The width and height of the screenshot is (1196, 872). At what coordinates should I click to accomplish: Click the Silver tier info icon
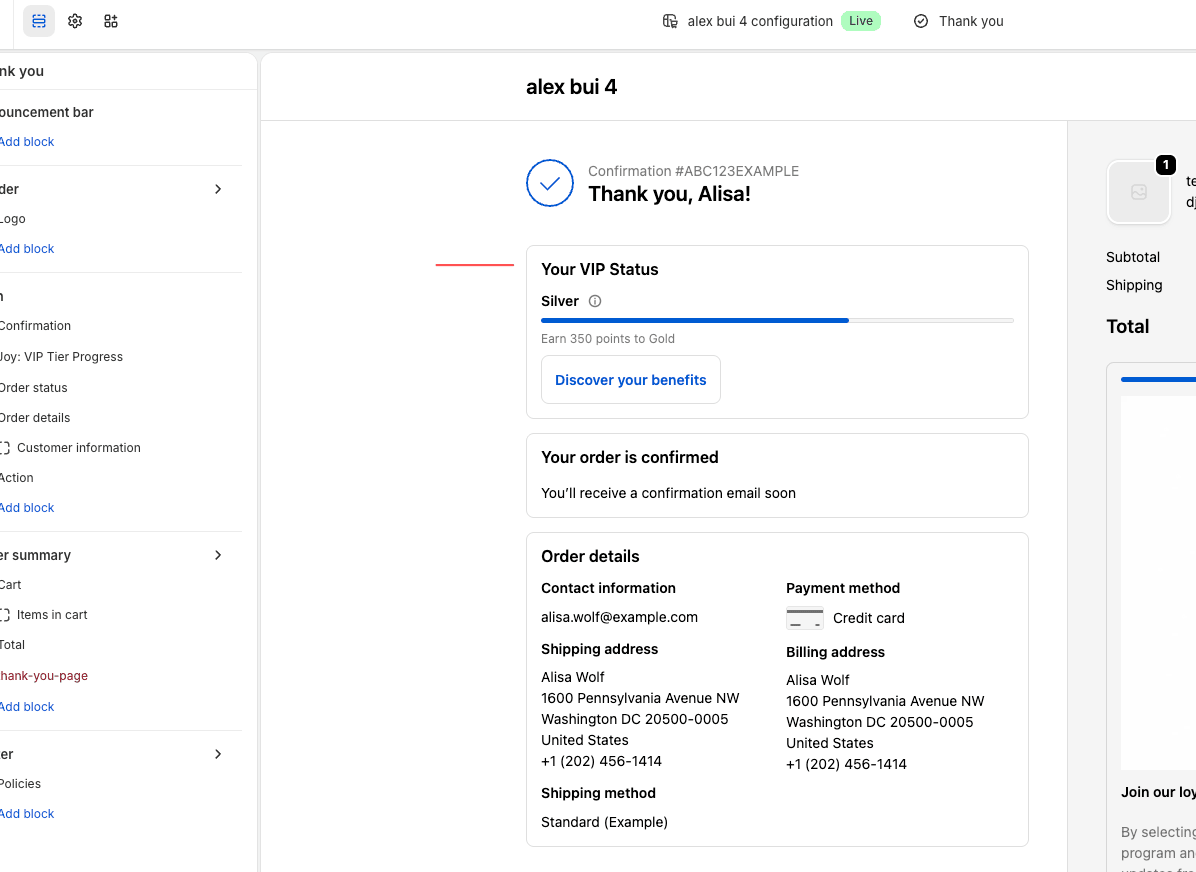pyautogui.click(x=596, y=301)
